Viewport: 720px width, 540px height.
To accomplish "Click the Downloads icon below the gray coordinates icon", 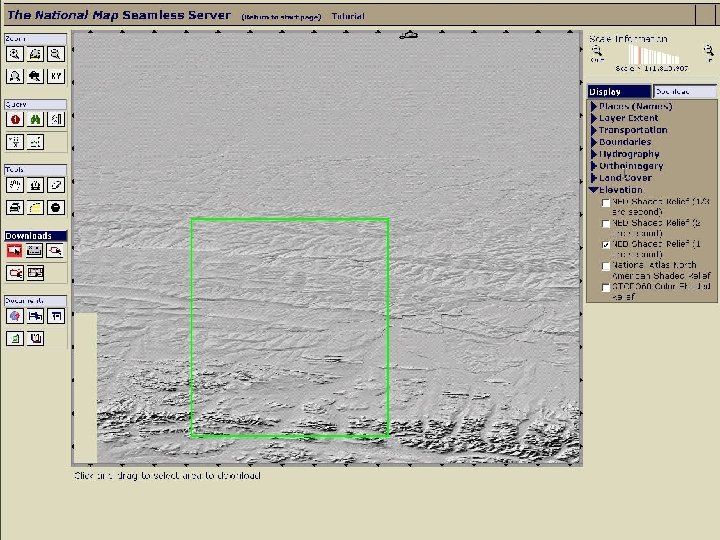I will (35, 273).
